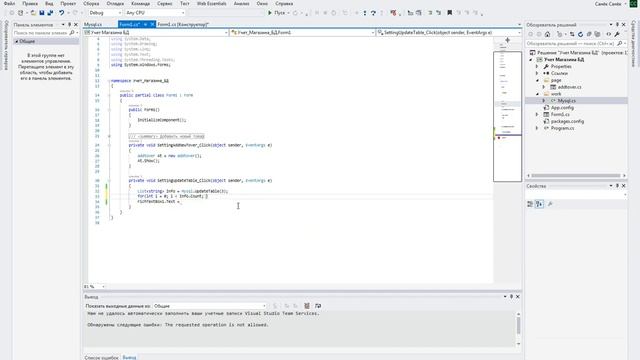Open the Web Essentials menu

coord(211,4)
